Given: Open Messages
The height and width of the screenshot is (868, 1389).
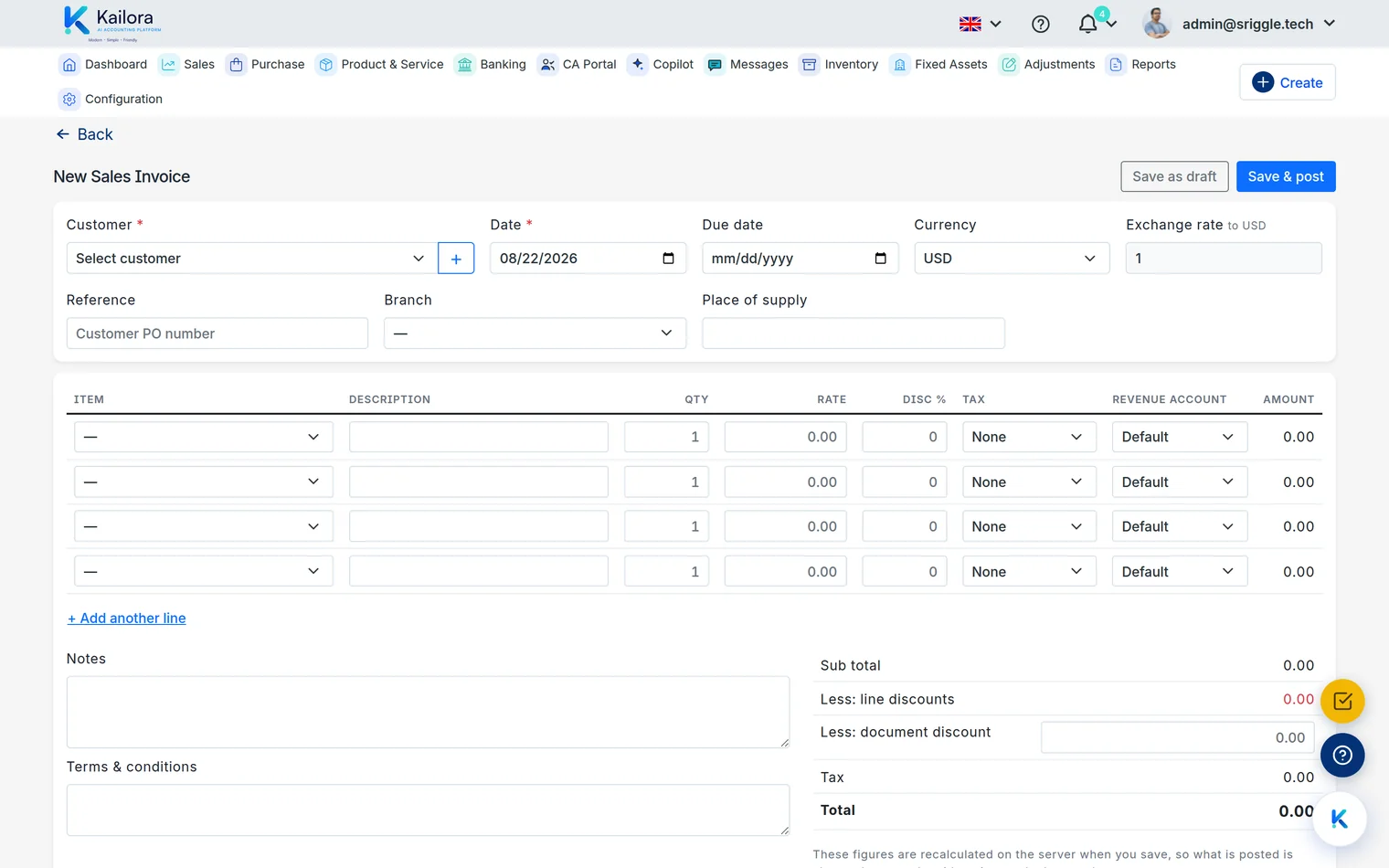Looking at the screenshot, I should (x=747, y=65).
